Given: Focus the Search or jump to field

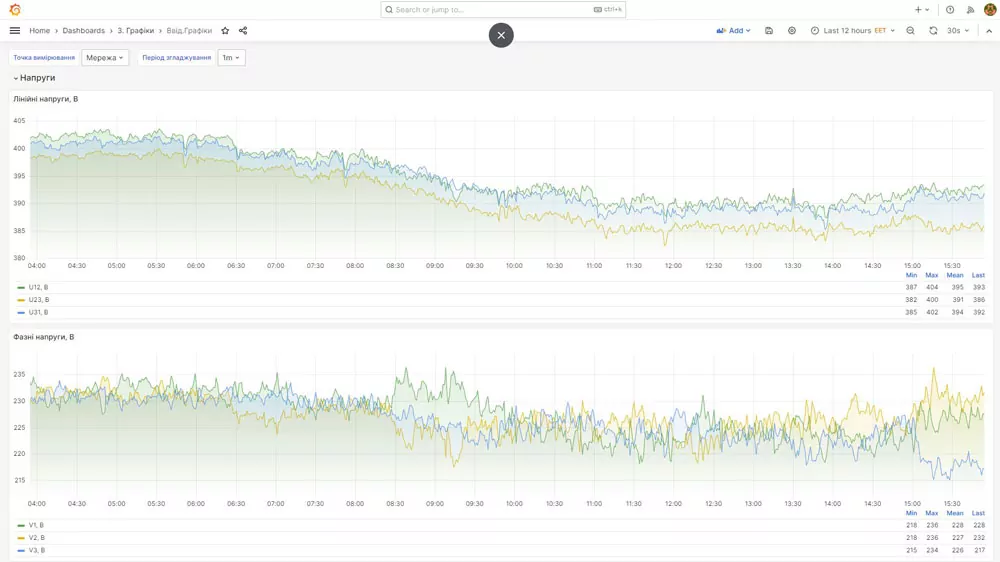Looking at the screenshot, I should click(x=503, y=10).
